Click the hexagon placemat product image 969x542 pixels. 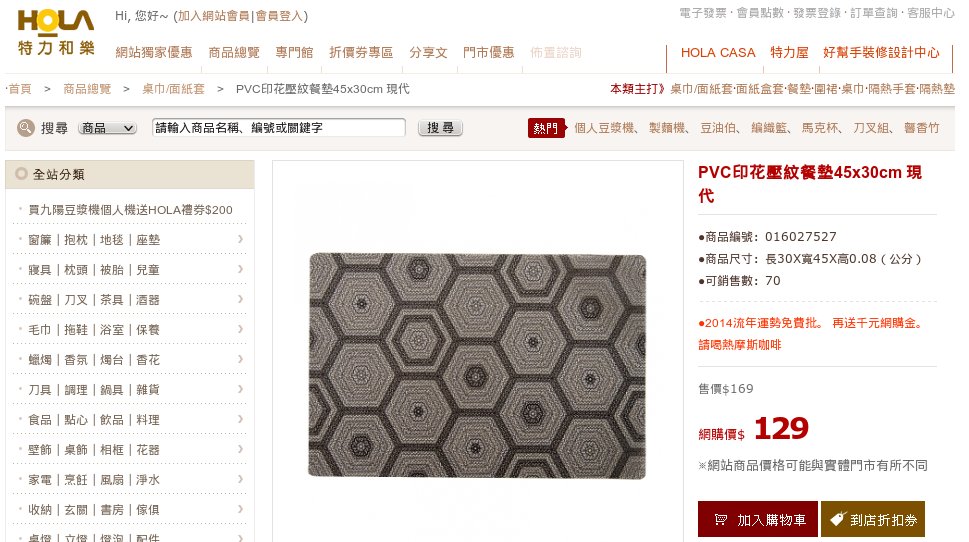(477, 365)
